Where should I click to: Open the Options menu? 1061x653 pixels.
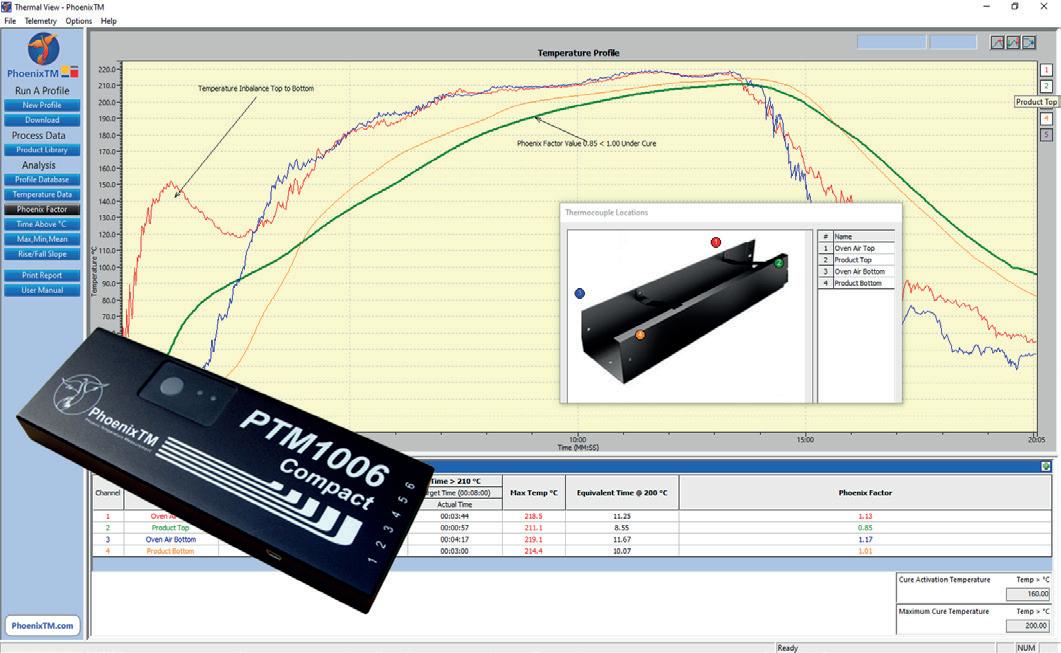(78, 21)
